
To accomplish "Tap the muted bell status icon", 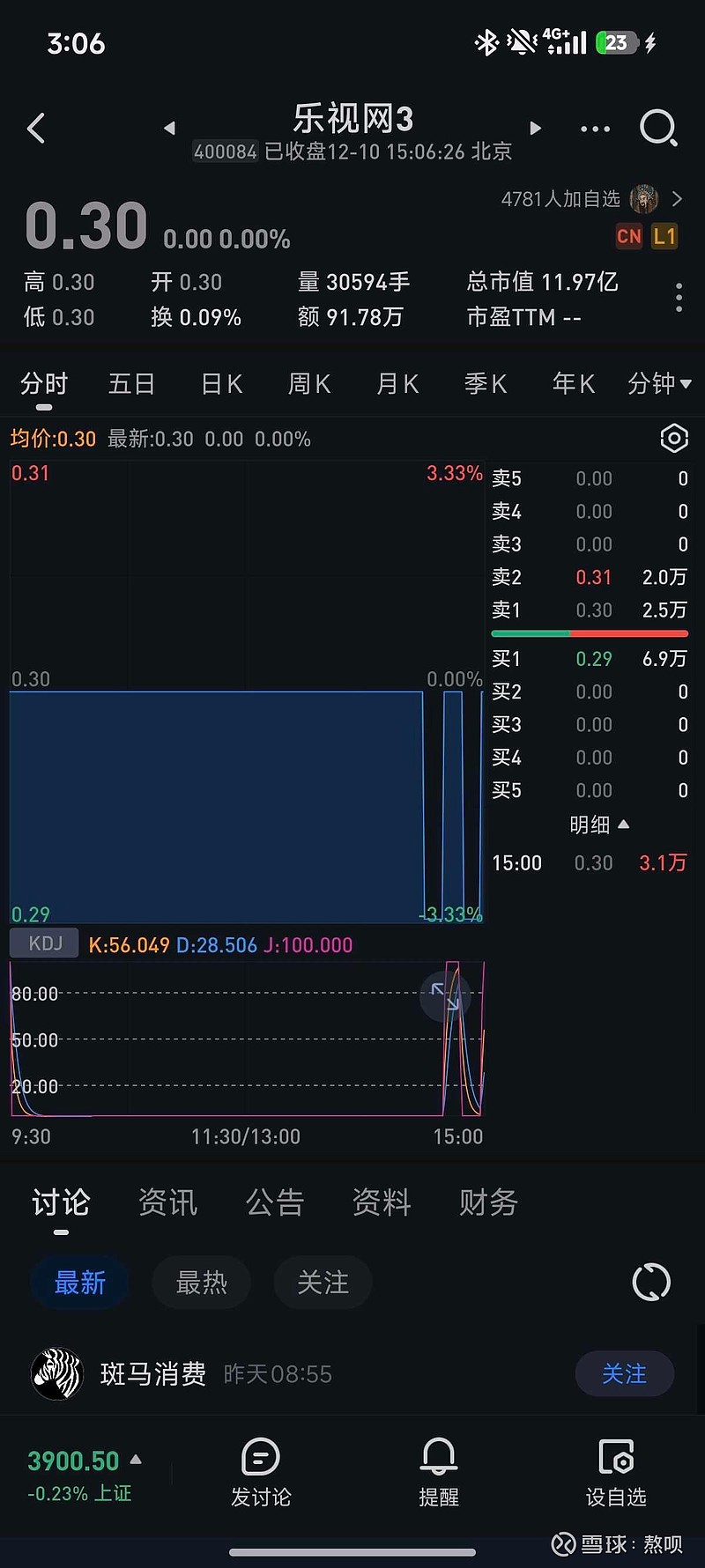I will [x=522, y=42].
